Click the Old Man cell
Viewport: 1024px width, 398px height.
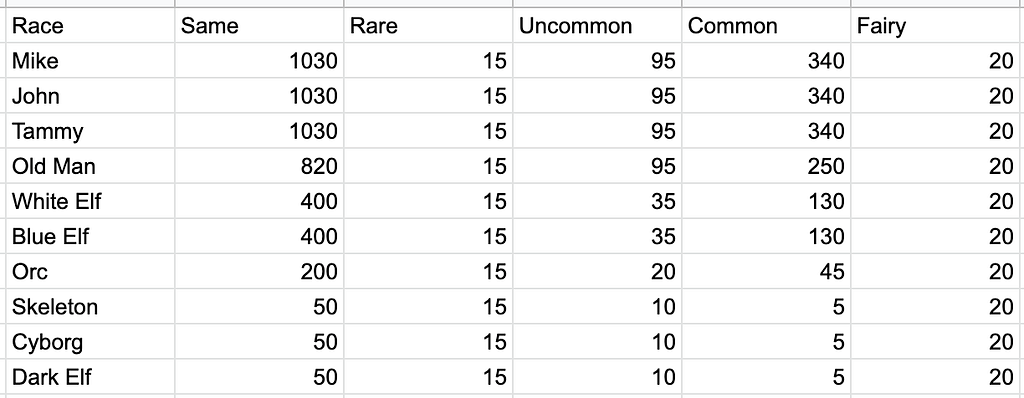[x=90, y=166]
